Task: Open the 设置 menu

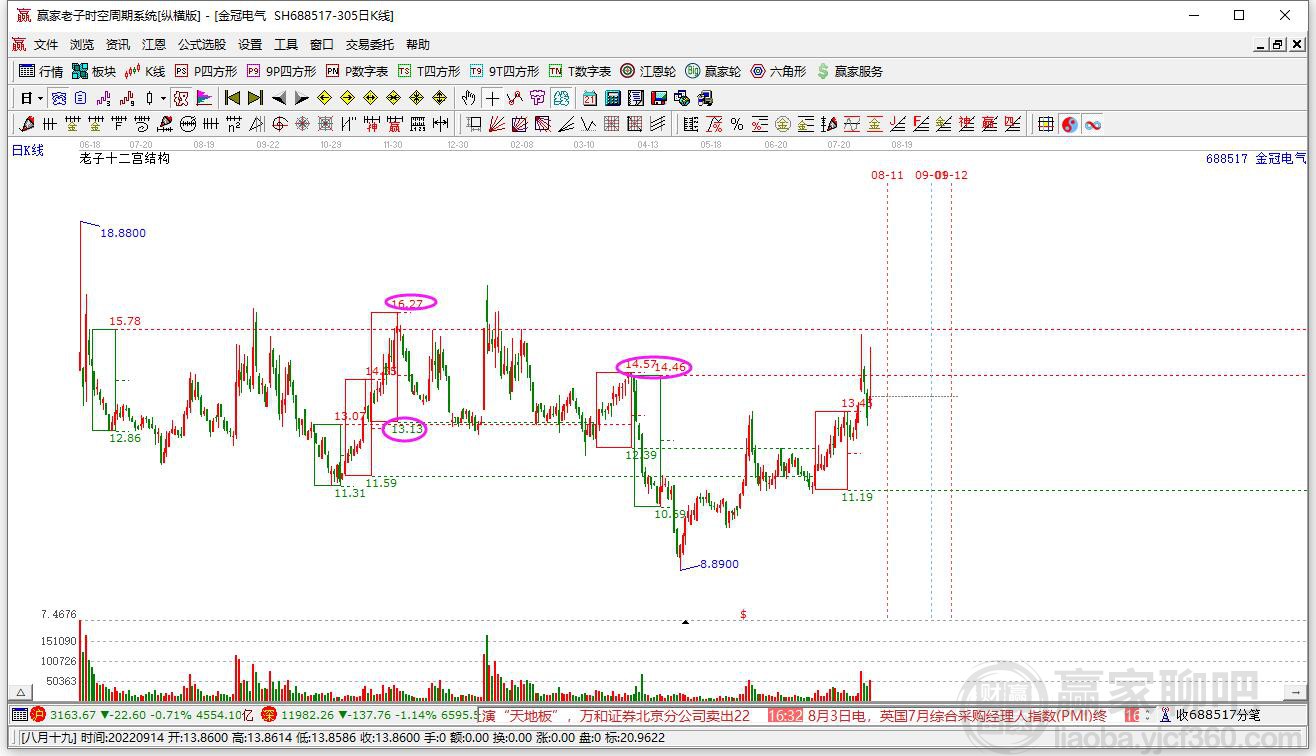Action: click(250, 44)
